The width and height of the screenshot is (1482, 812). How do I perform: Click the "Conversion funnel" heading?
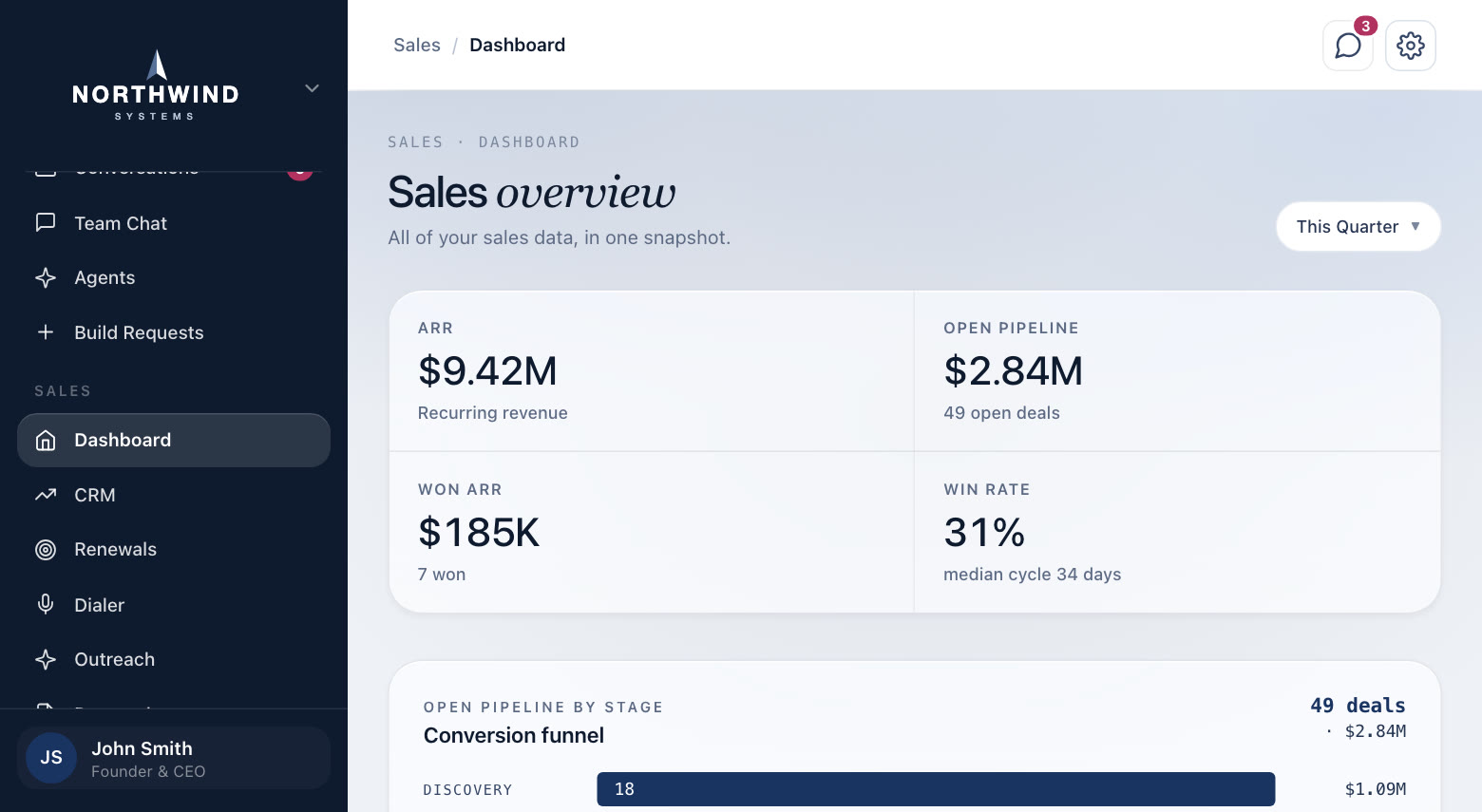pyautogui.click(x=514, y=735)
